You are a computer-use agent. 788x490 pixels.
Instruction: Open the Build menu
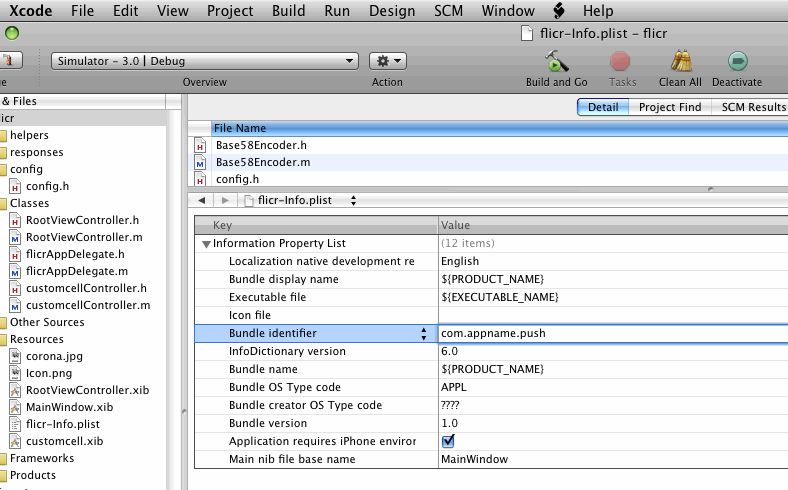click(x=288, y=11)
